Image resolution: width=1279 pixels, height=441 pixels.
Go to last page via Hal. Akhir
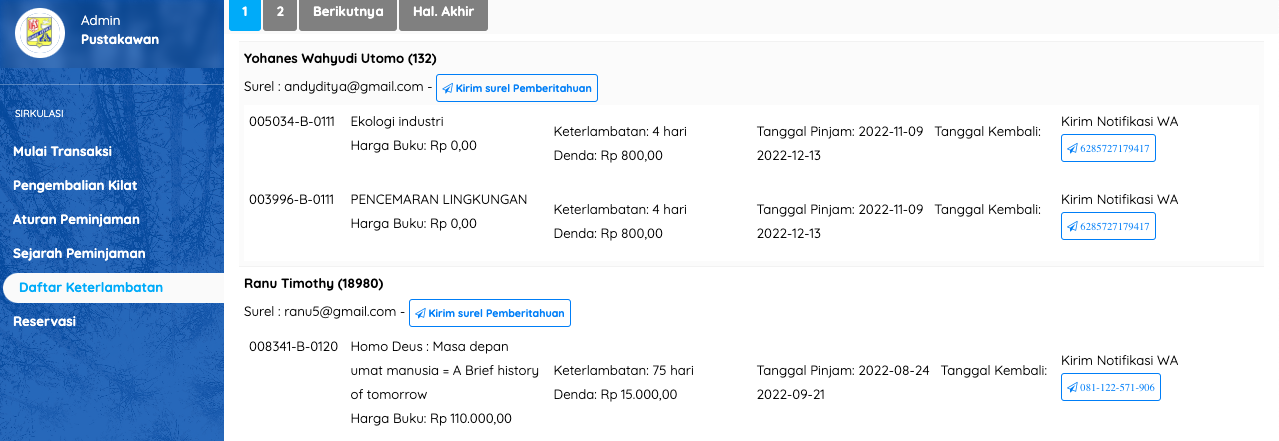(443, 13)
